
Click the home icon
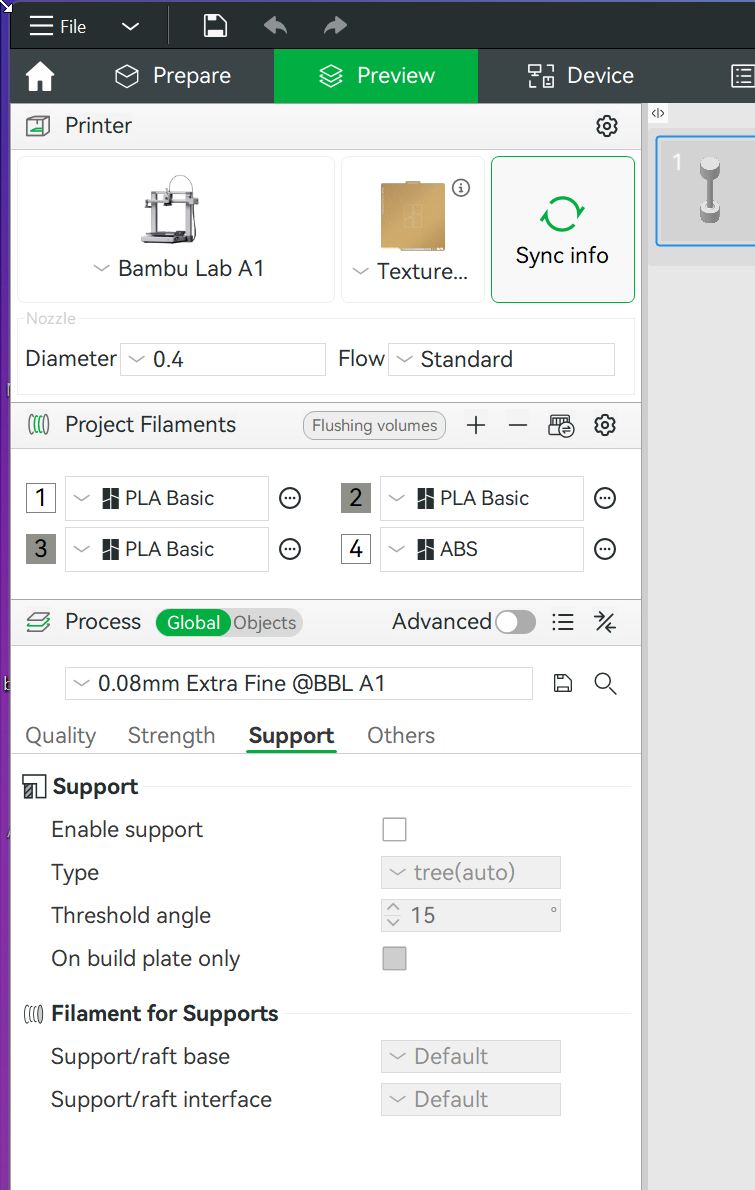(40, 76)
